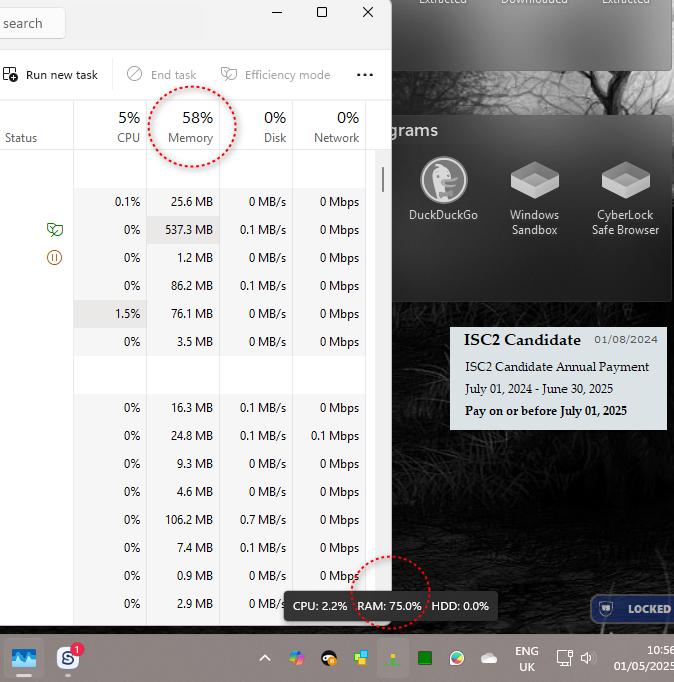Viewport: 674px width, 682px height.
Task: Click the Copilot icon in the tray
Action: [297, 658]
